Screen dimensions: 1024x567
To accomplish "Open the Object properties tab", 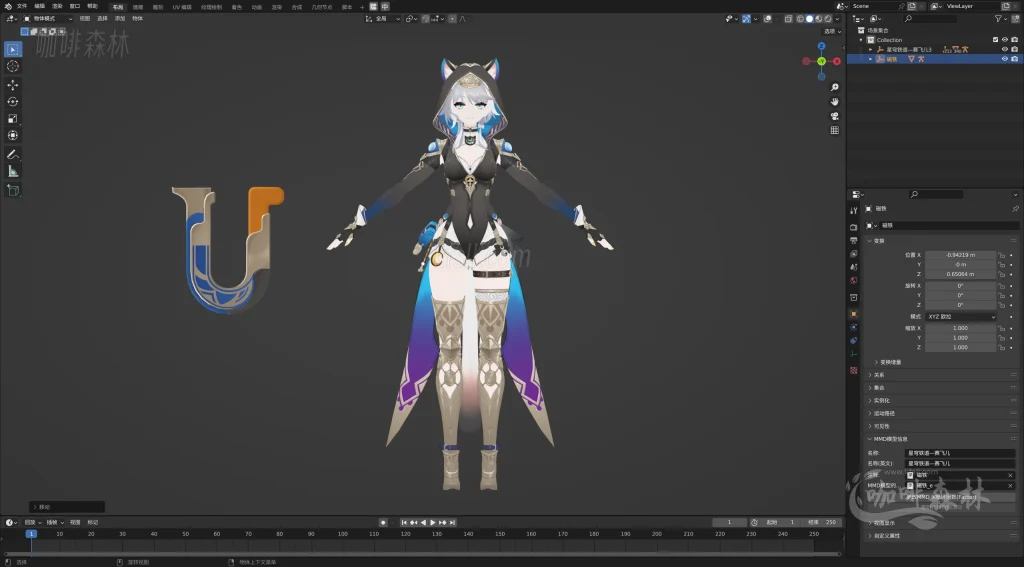I will 854,314.
